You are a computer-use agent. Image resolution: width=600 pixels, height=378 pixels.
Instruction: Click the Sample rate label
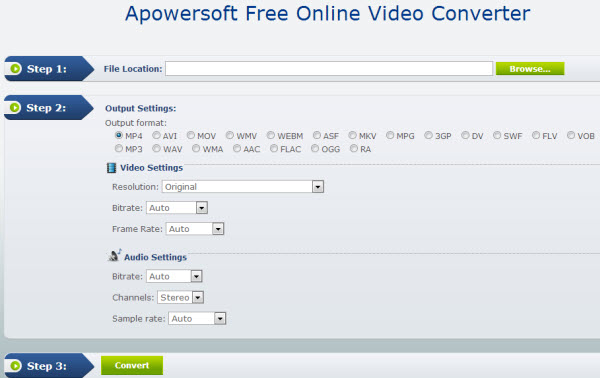[139, 318]
